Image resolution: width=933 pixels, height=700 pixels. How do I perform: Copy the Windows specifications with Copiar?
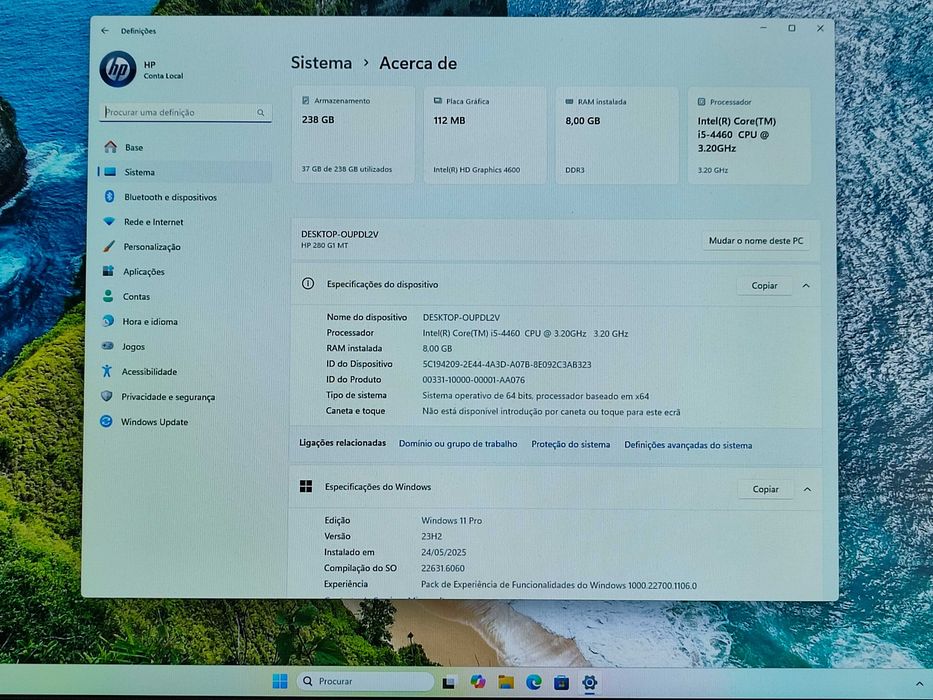point(765,489)
